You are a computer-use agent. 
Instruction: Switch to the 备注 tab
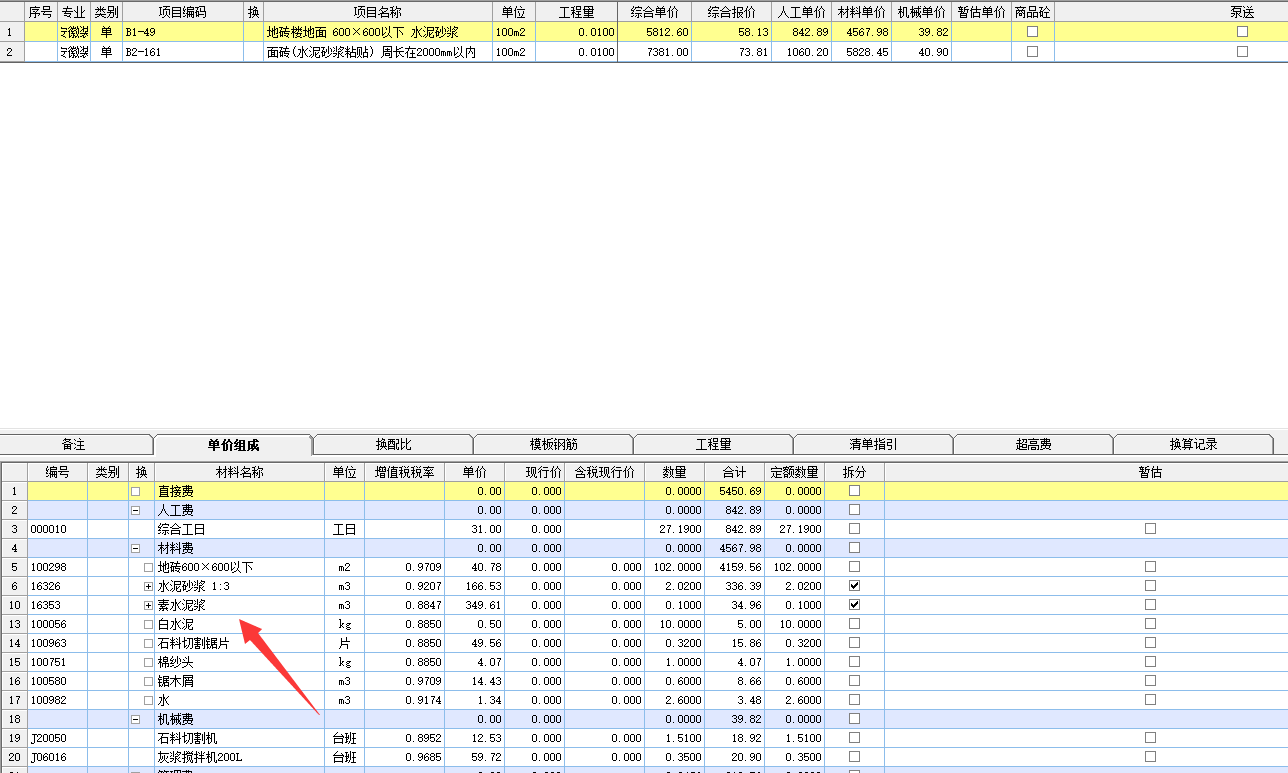click(74, 444)
